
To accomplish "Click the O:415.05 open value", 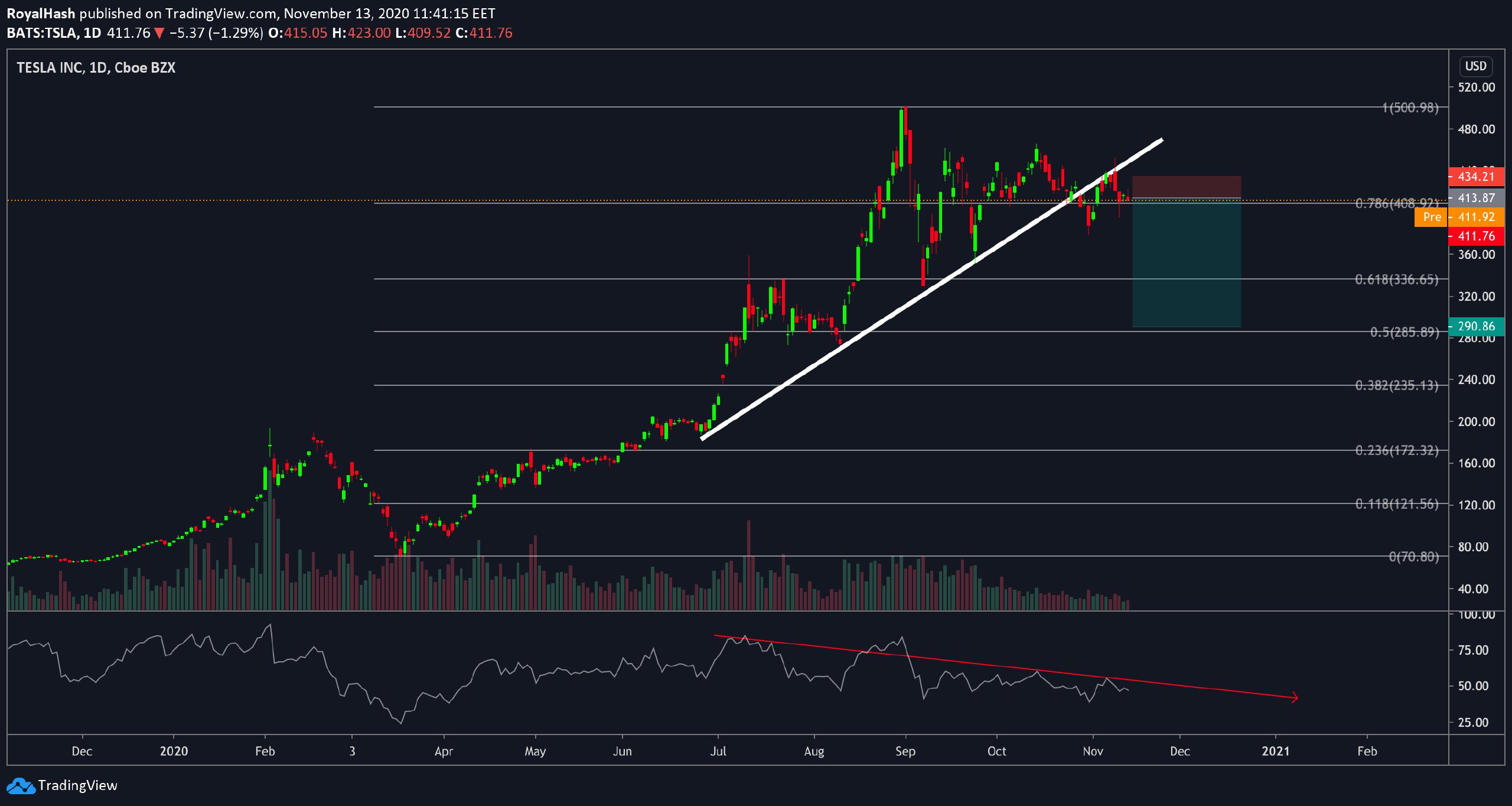I will click(298, 33).
